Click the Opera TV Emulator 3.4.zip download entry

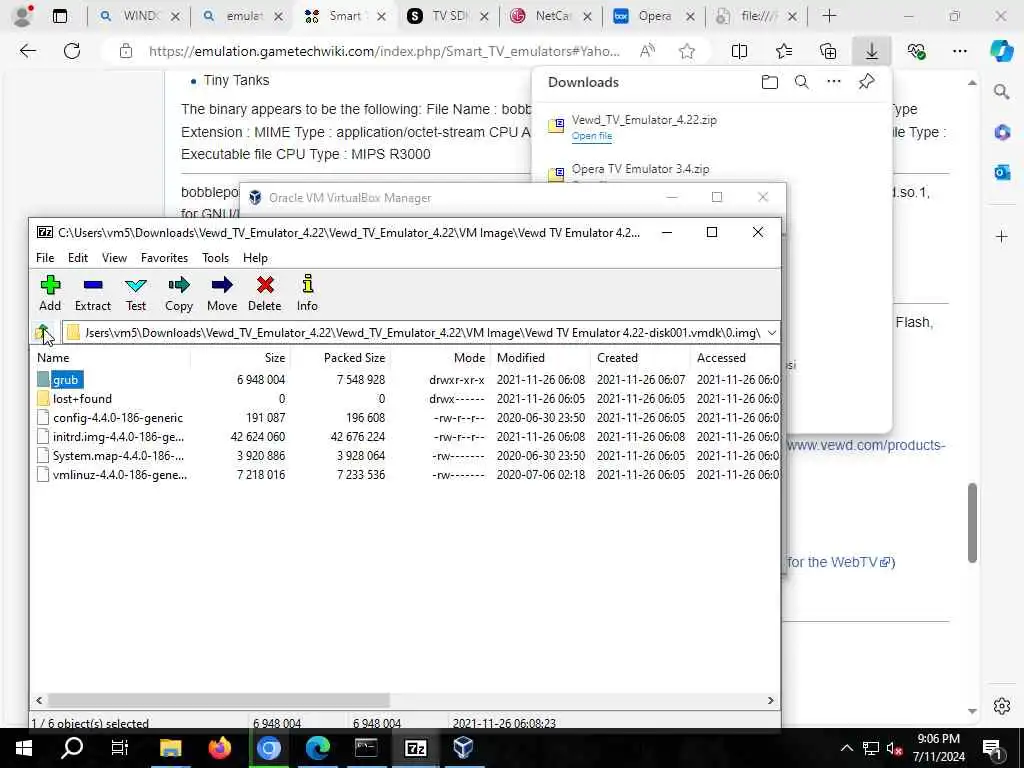coord(640,169)
